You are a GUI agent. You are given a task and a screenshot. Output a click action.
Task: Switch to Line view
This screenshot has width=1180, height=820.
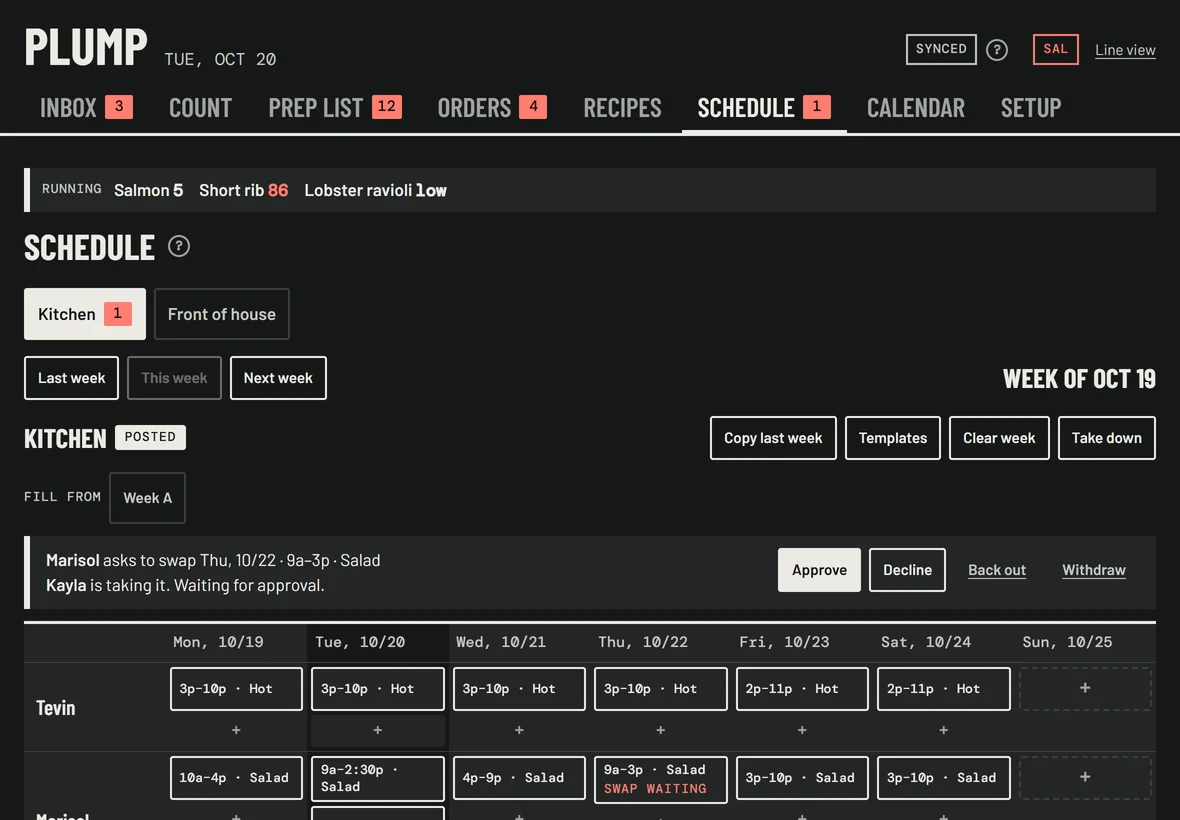click(1125, 50)
